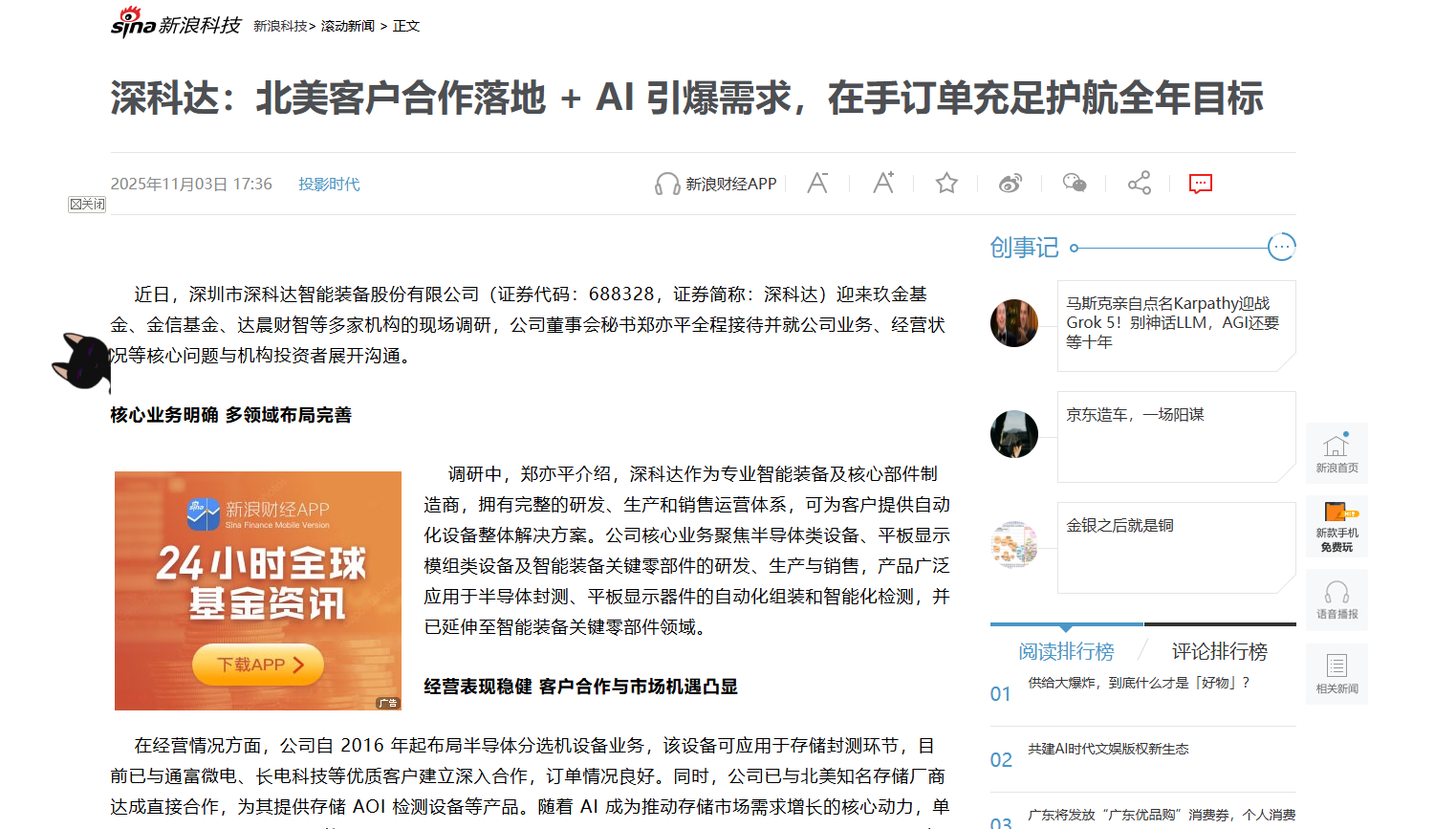Click the 正文 breadcrumb text
Screen dimensions: 1456x829
(406, 26)
